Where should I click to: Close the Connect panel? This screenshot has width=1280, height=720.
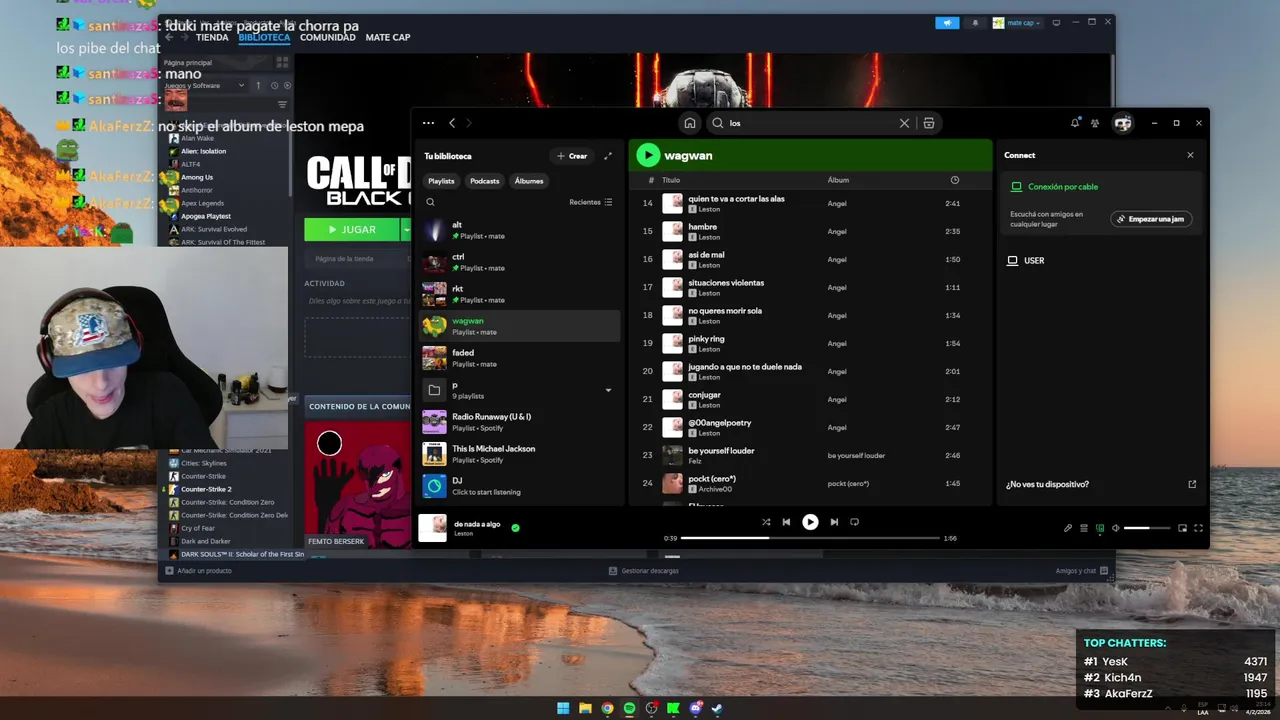(1190, 155)
